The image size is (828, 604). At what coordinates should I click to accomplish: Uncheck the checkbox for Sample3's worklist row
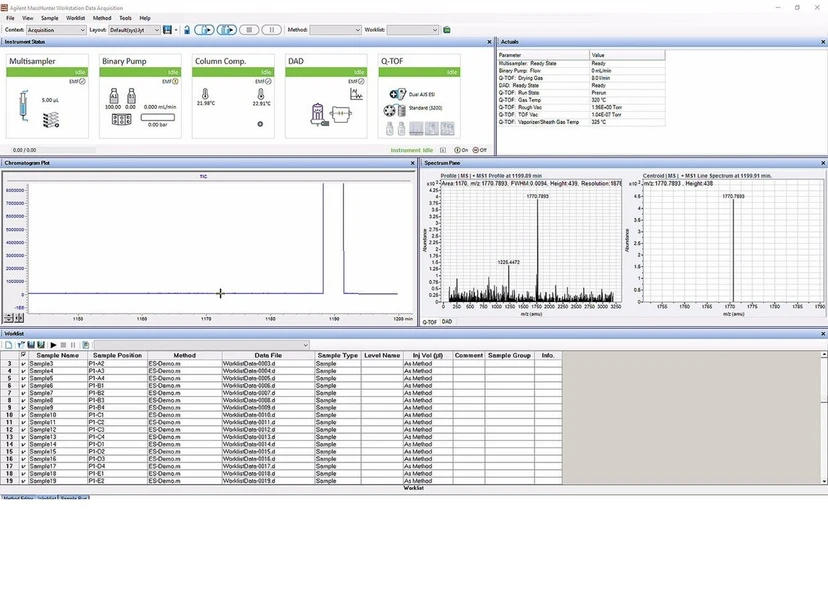pos(24,363)
